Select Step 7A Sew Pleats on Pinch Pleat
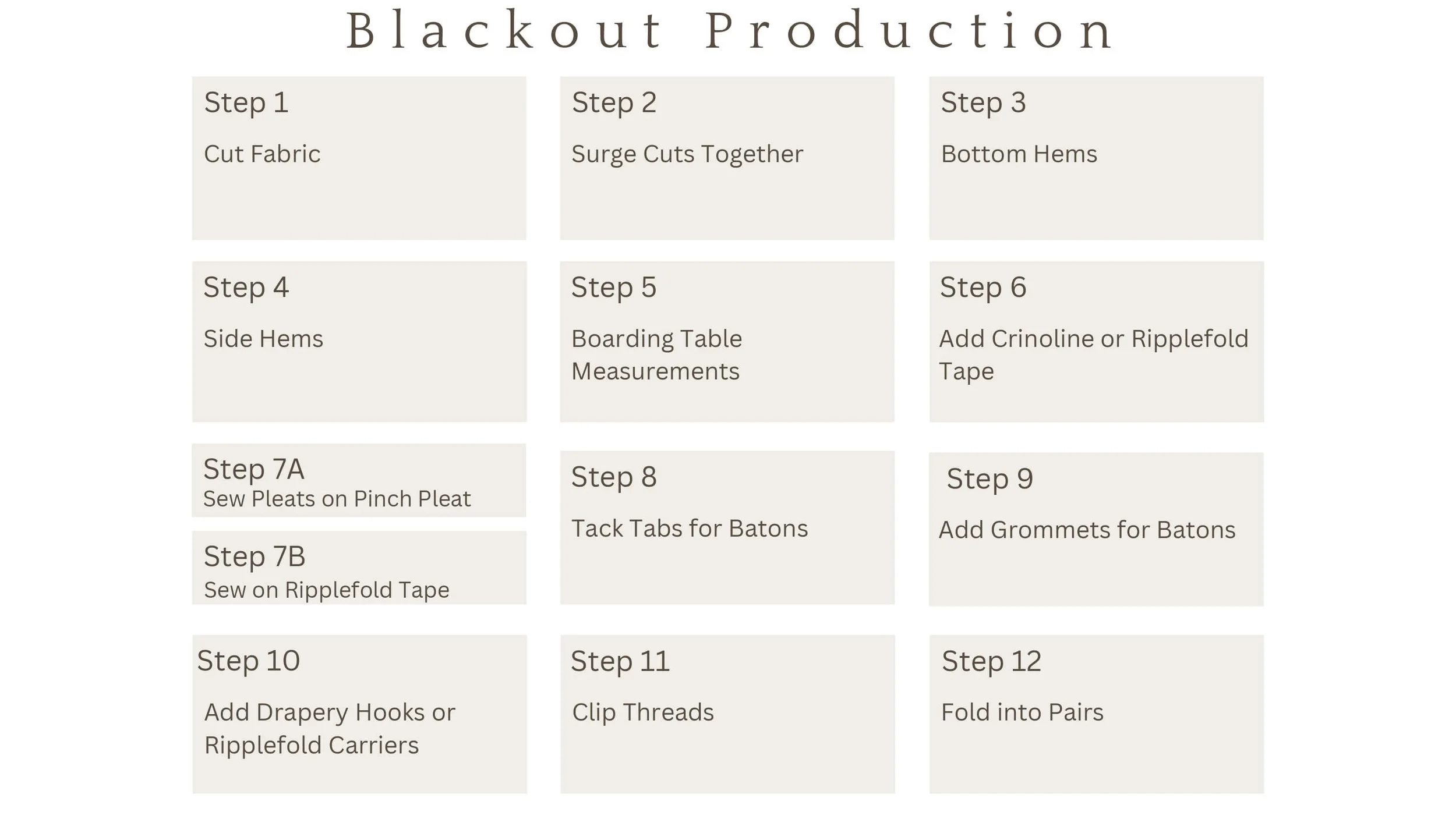Screen dimensions: 1456x819 [x=359, y=480]
